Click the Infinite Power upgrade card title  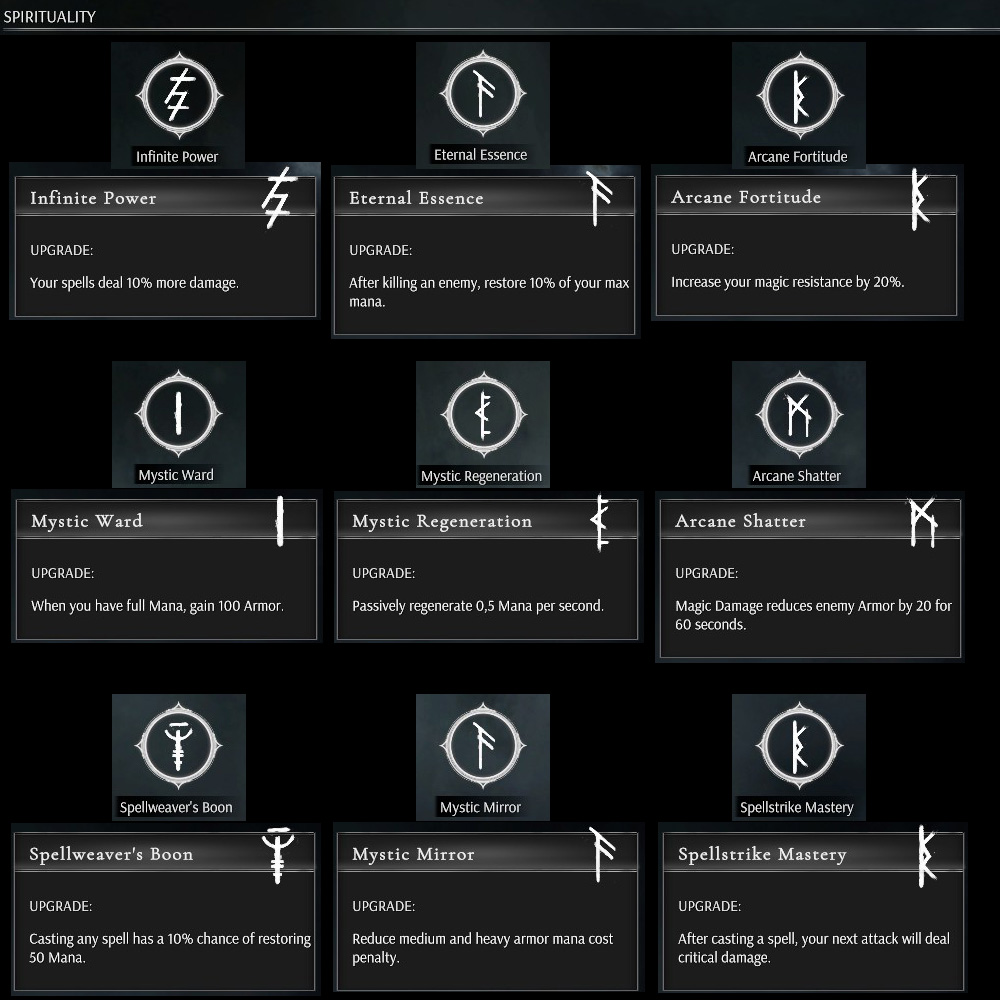pyautogui.click(x=93, y=198)
